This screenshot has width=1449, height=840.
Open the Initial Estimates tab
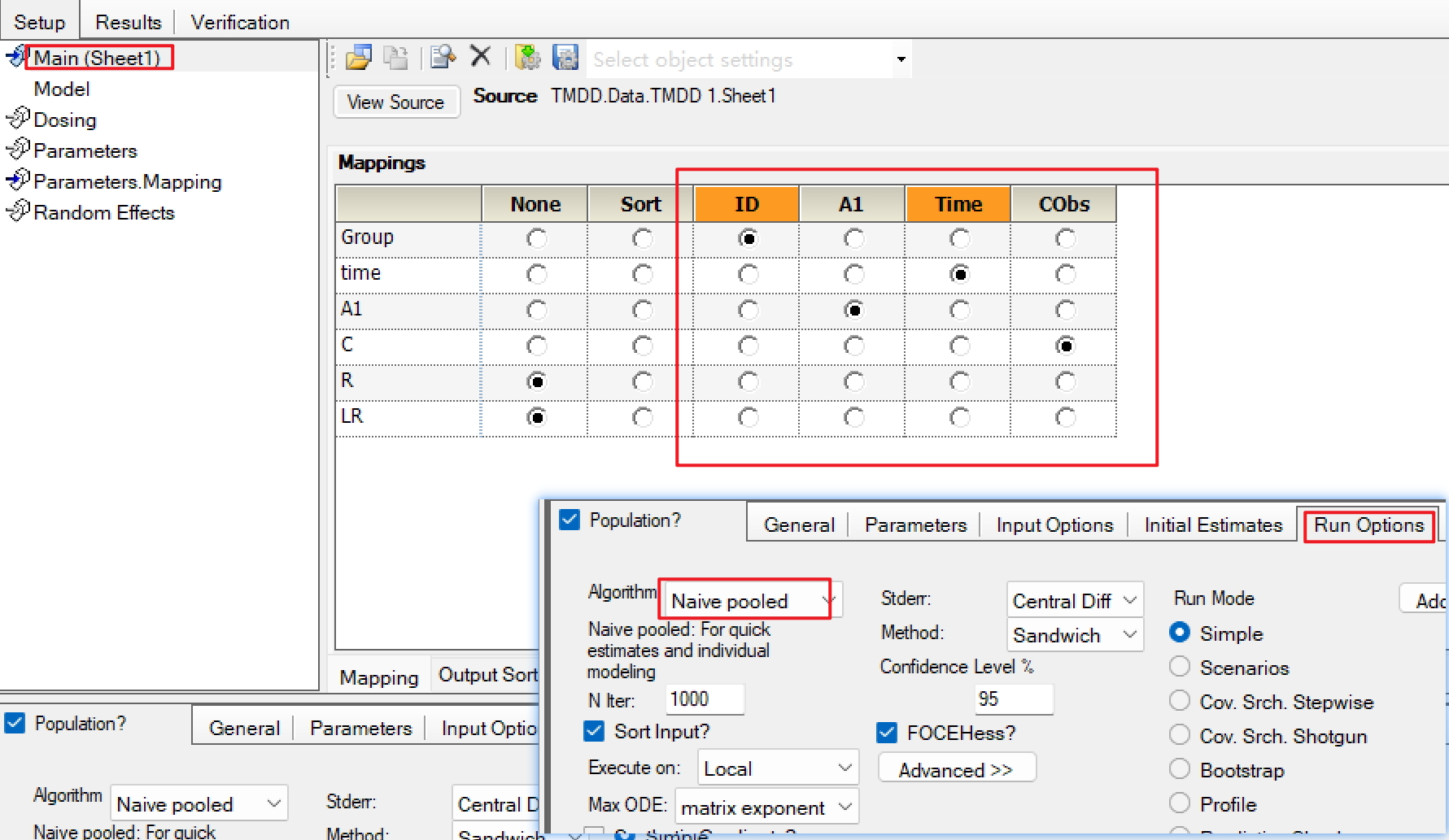point(1213,524)
